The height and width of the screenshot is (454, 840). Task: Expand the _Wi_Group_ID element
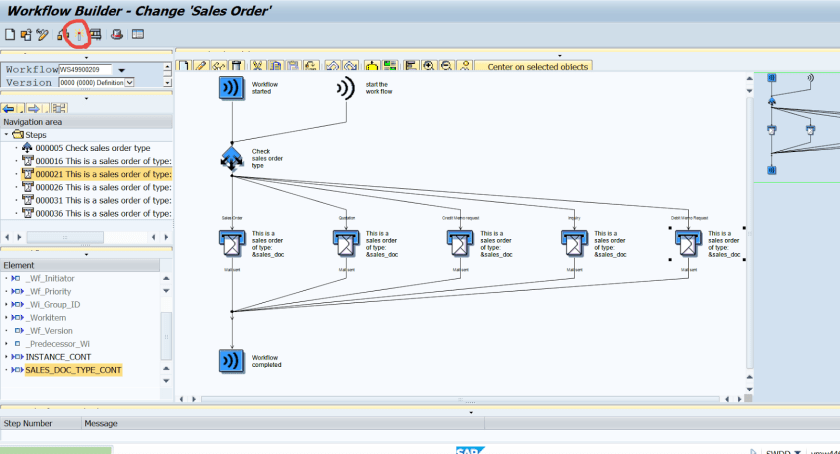coord(6,304)
